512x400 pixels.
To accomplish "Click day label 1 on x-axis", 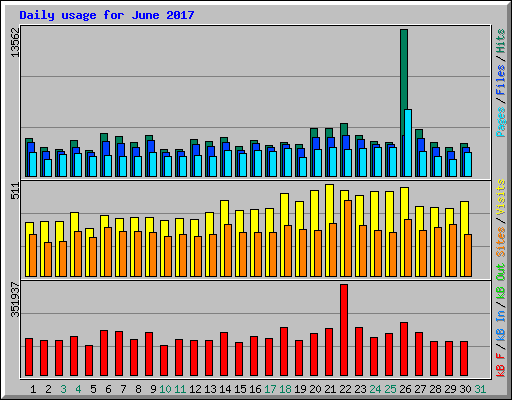I will (33, 389).
